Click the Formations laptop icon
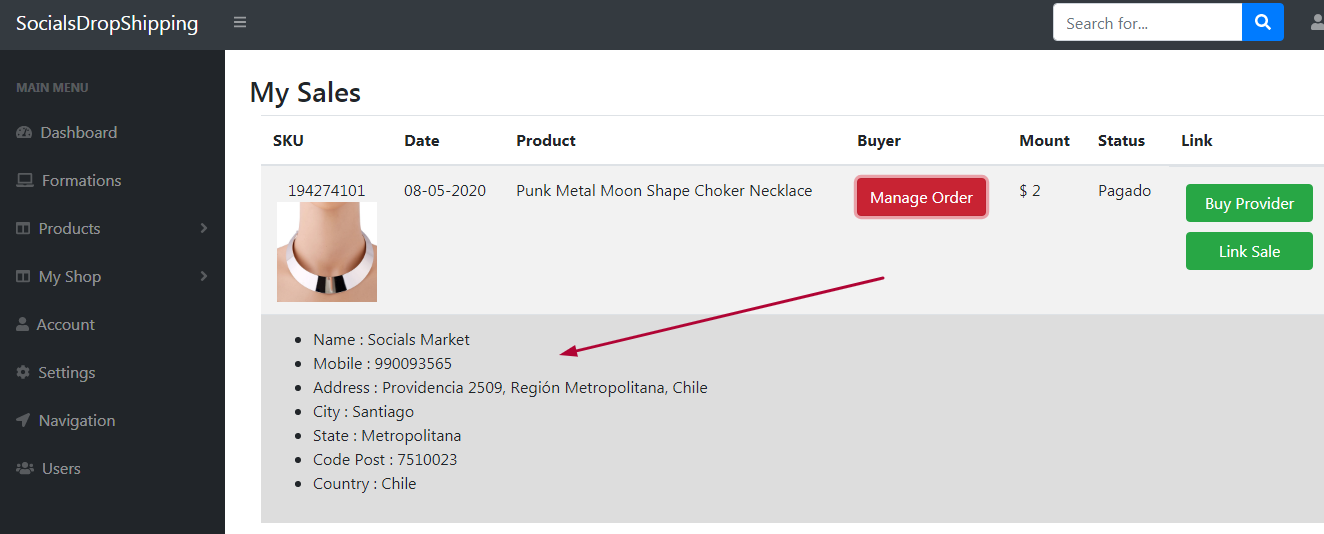 pos(25,181)
